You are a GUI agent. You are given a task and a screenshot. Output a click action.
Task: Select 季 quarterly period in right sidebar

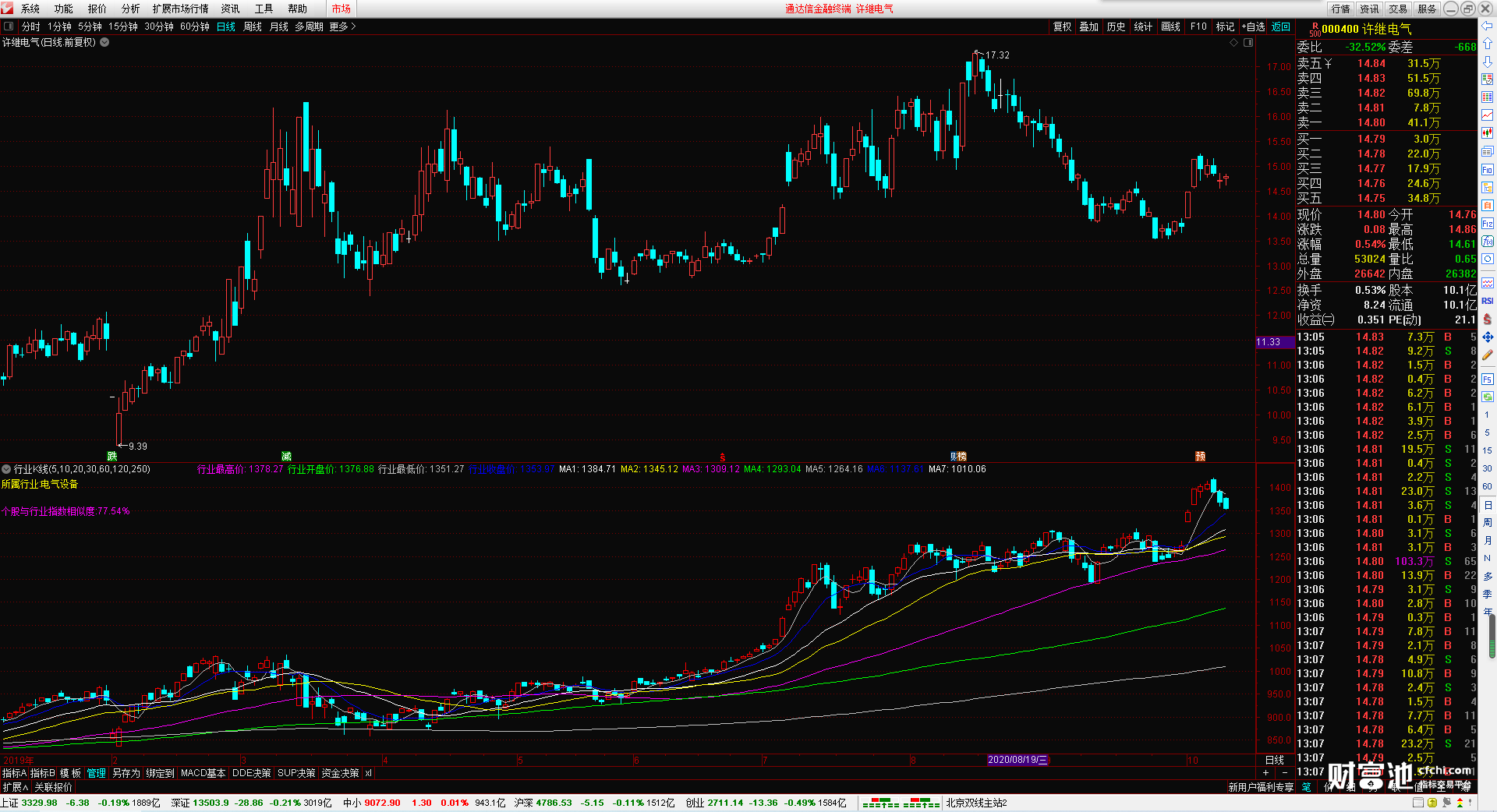pyautogui.click(x=1487, y=594)
